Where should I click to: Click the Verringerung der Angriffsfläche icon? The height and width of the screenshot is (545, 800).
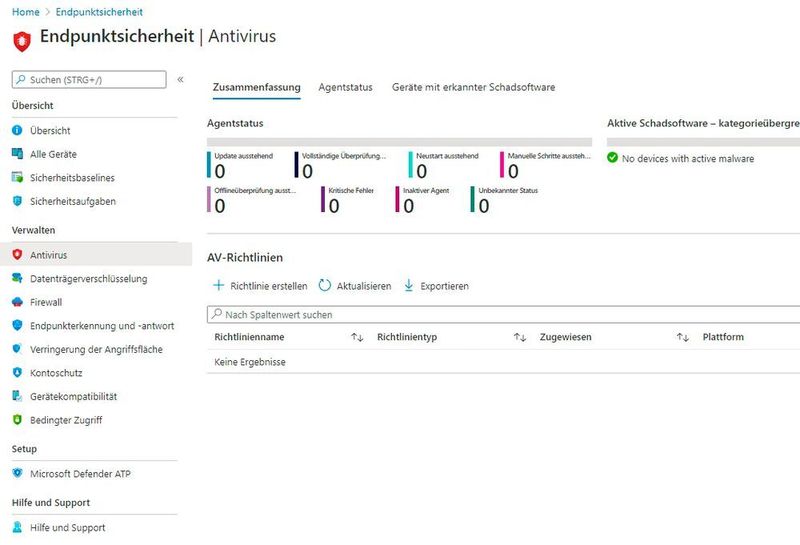[x=17, y=349]
